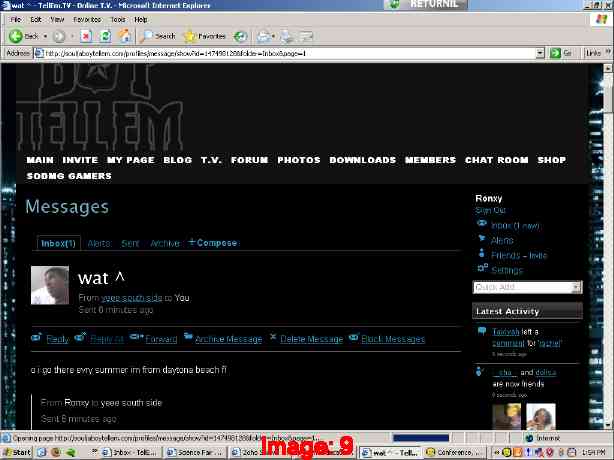Switch to the Alerts messages tab

pos(99,244)
